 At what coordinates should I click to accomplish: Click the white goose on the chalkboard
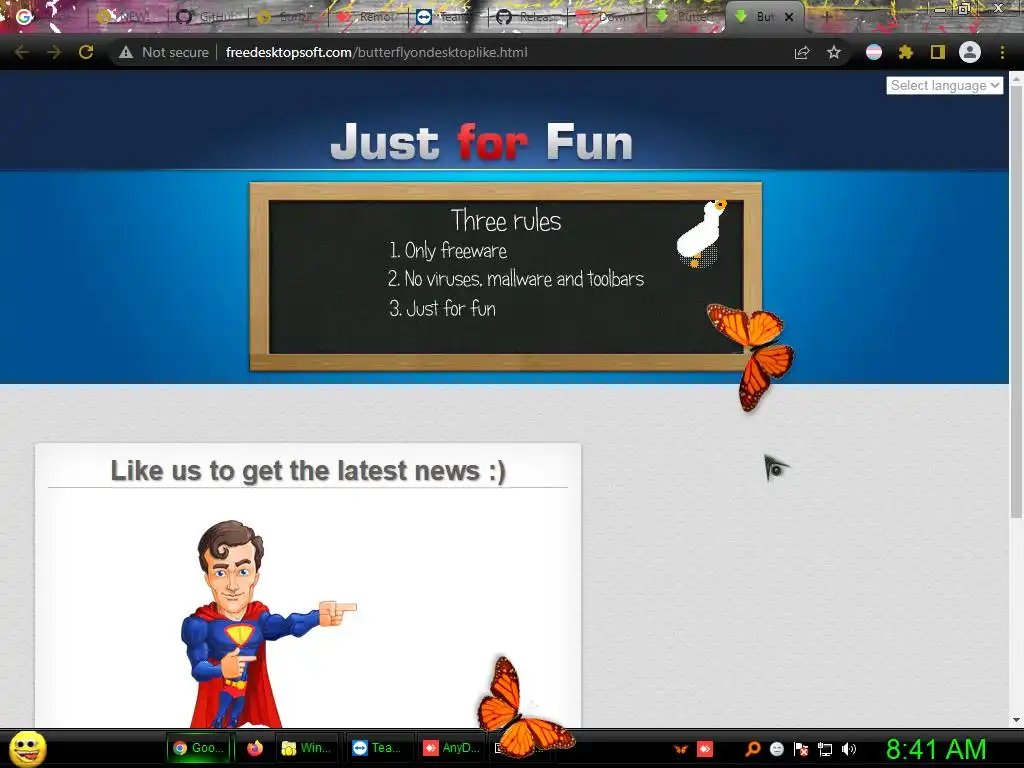(x=701, y=234)
